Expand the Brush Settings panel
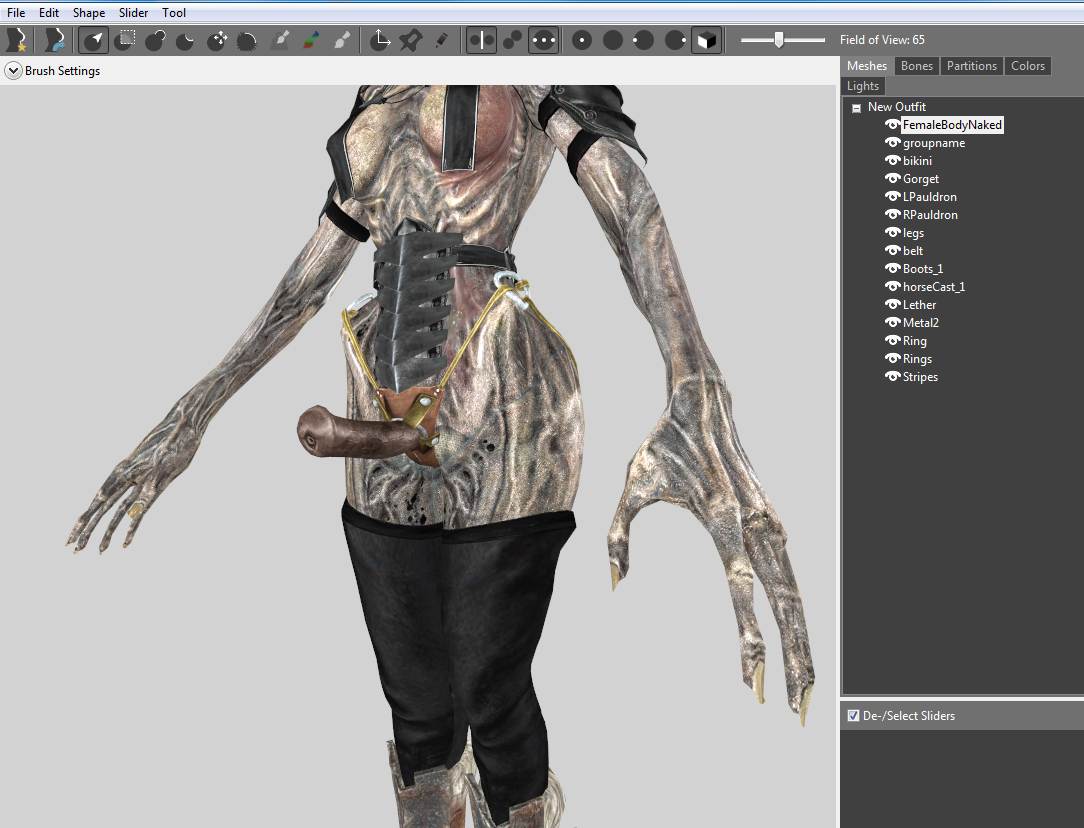Viewport: 1084px width, 828px height. (x=13, y=70)
